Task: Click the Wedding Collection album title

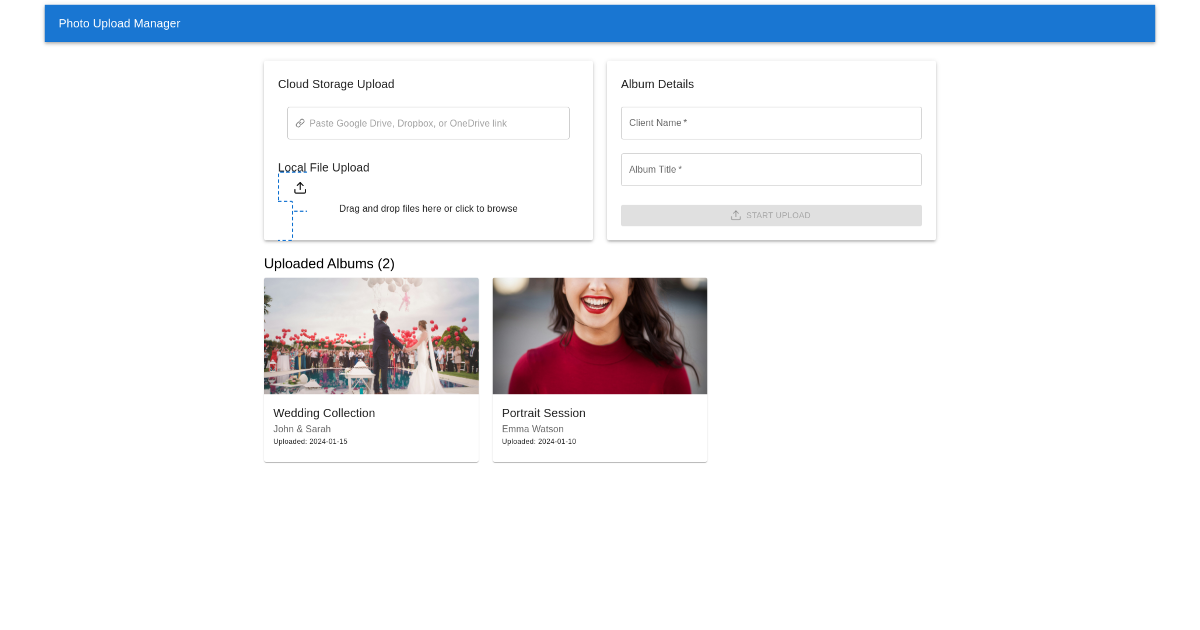Action: 324,413
